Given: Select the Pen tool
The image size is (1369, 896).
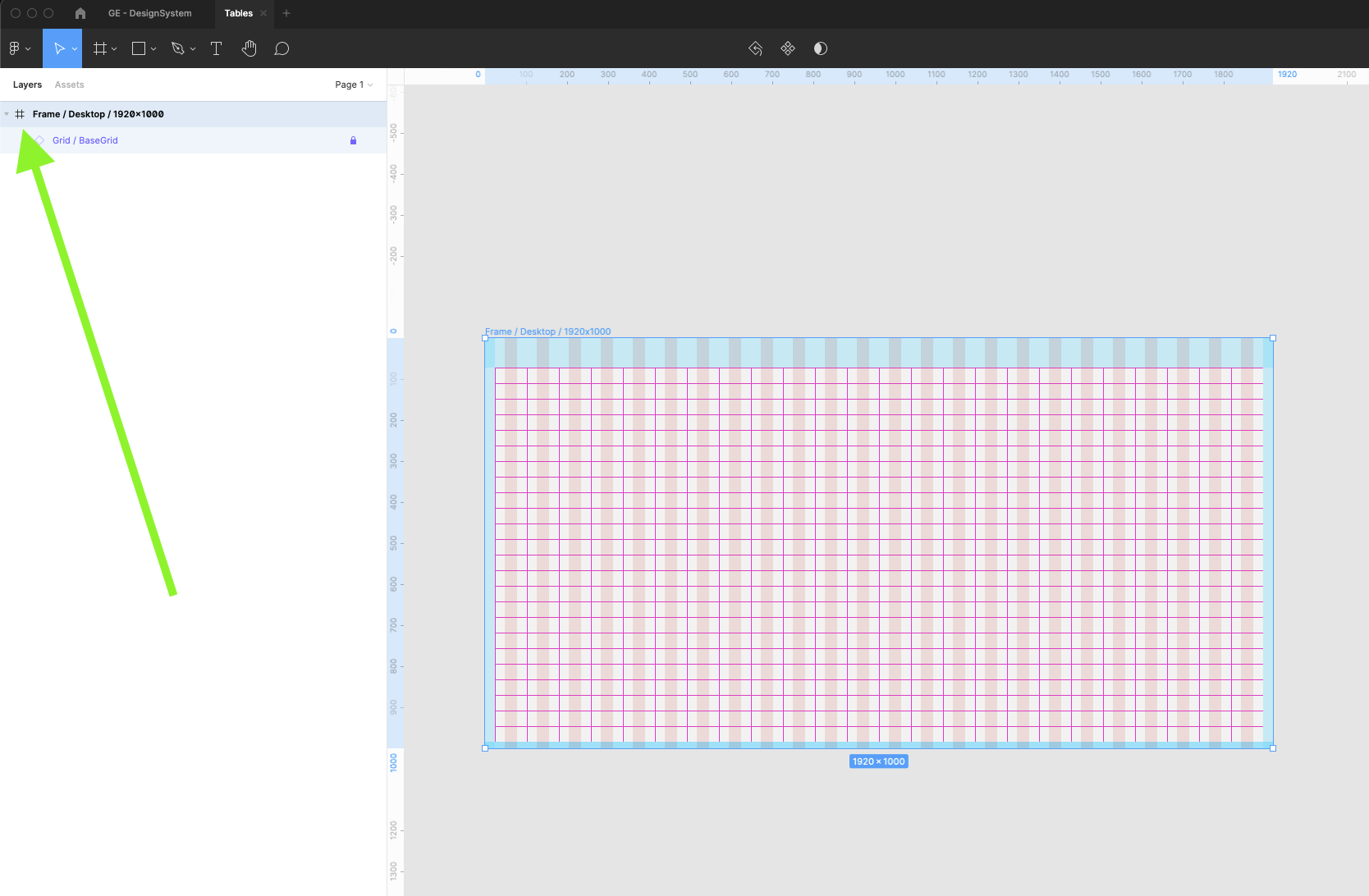Looking at the screenshot, I should tap(177, 49).
